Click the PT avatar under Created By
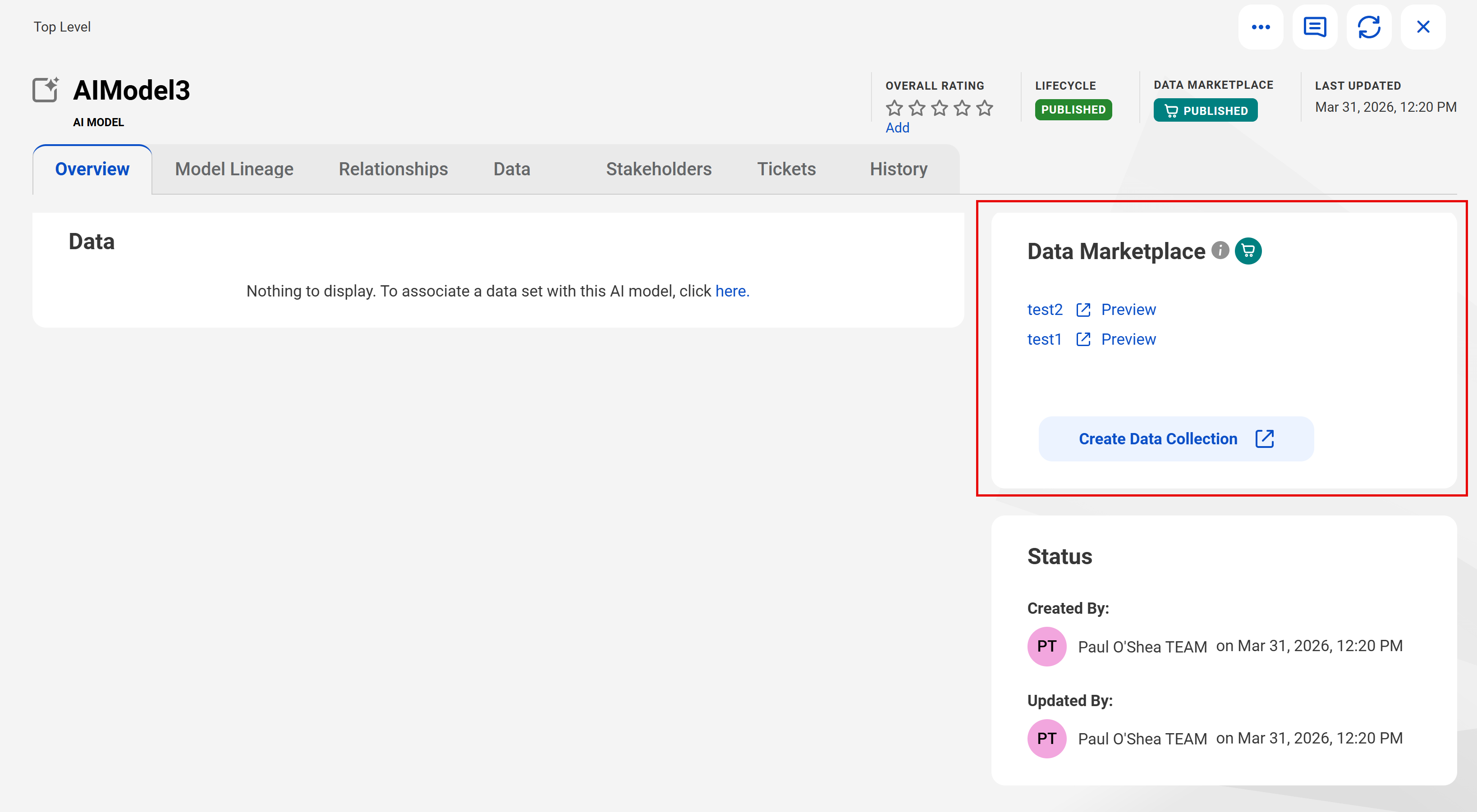The height and width of the screenshot is (812, 1477). (1046, 646)
